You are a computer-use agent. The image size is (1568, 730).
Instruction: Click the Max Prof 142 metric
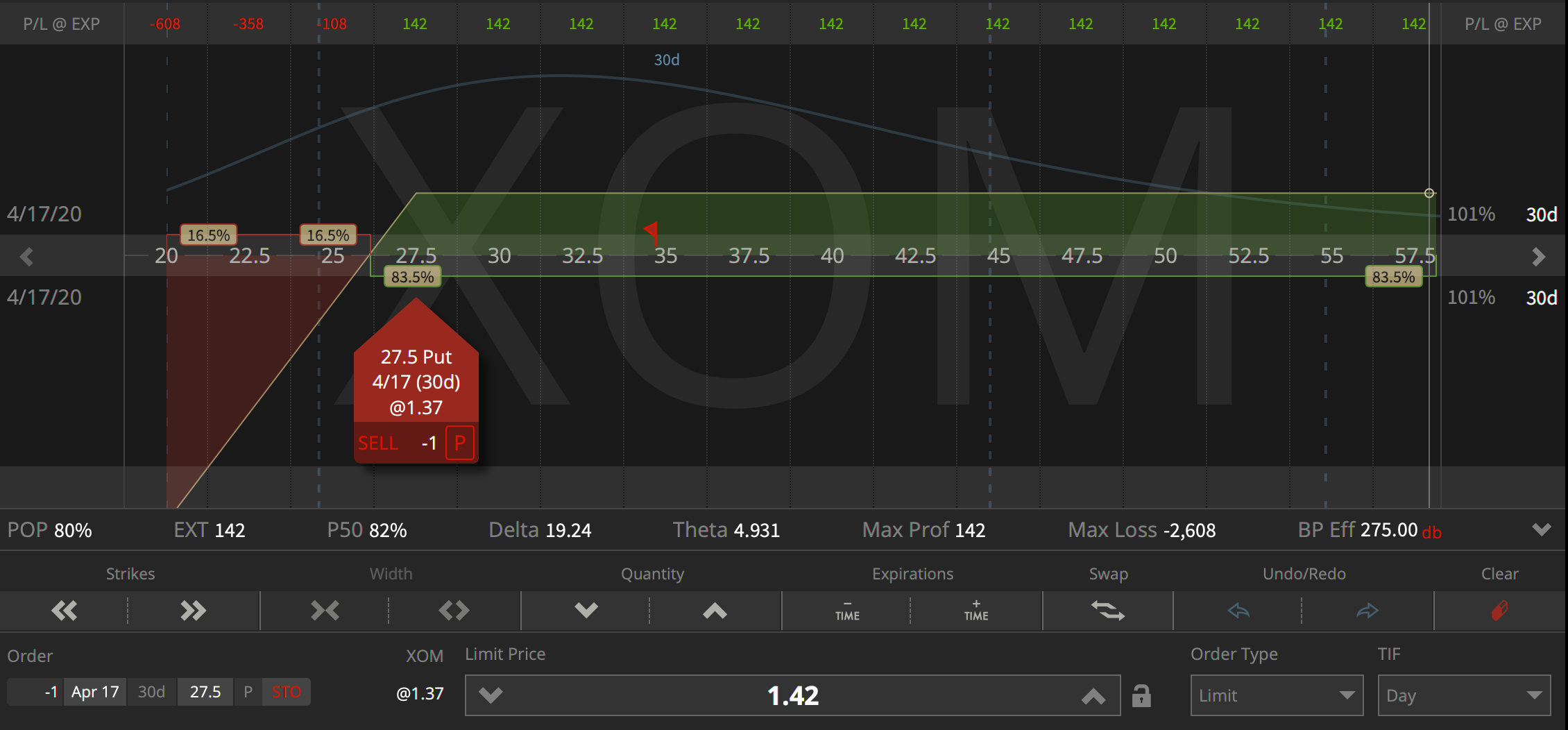click(x=923, y=530)
